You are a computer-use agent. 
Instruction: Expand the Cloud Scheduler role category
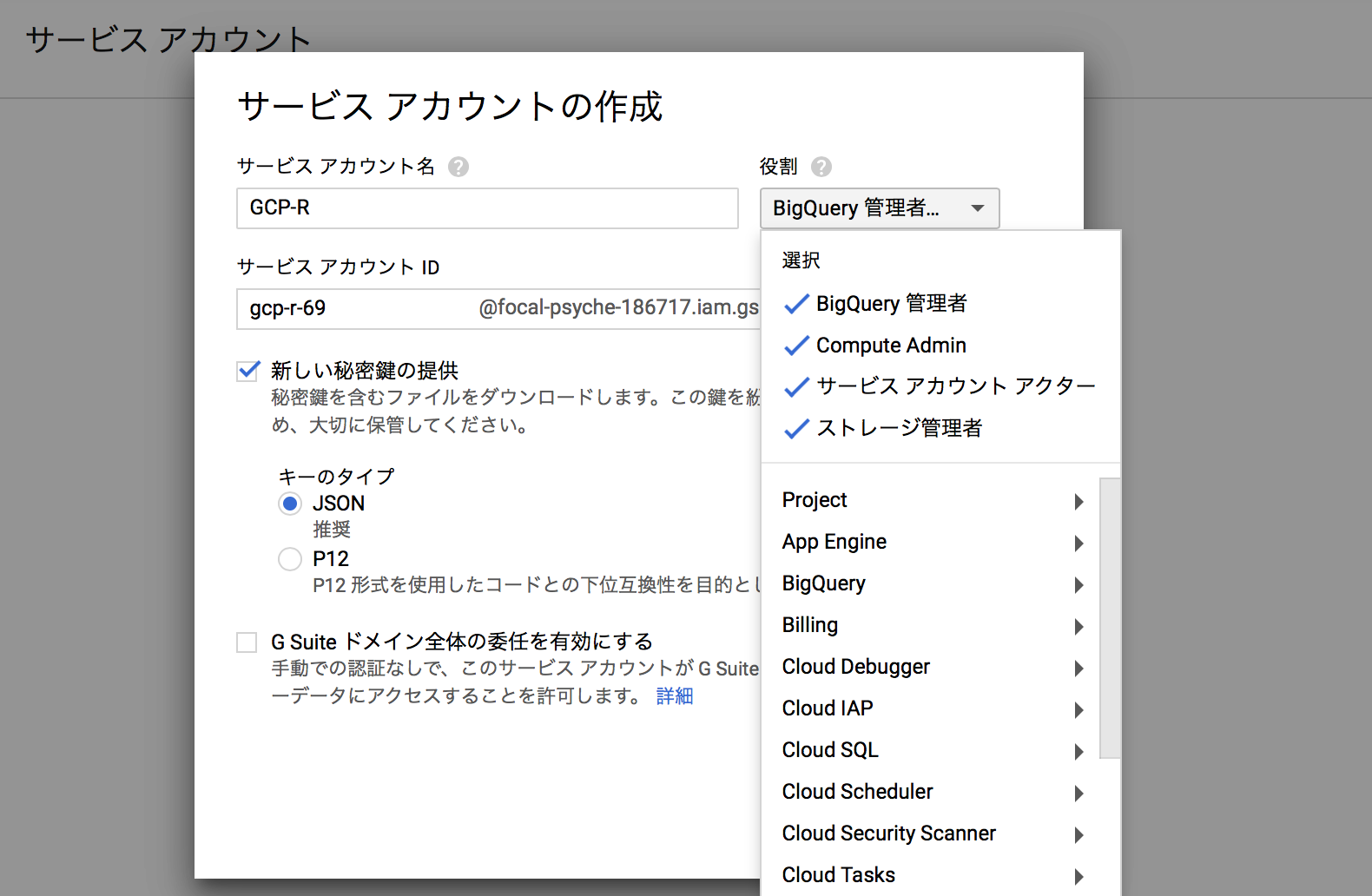931,793
